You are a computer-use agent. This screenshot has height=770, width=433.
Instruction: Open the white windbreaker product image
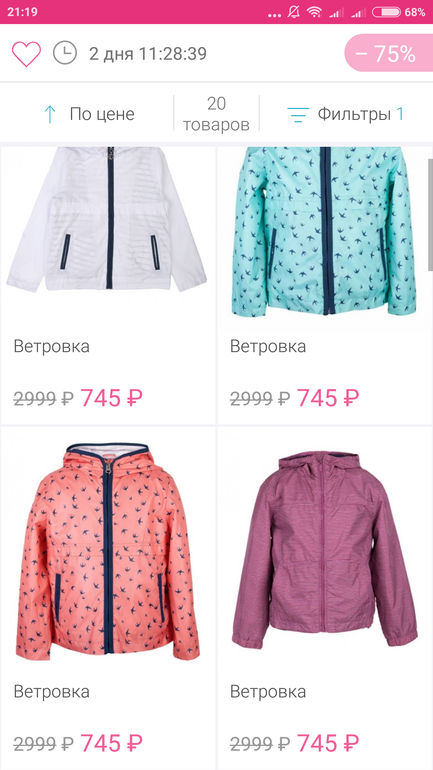[x=107, y=220]
